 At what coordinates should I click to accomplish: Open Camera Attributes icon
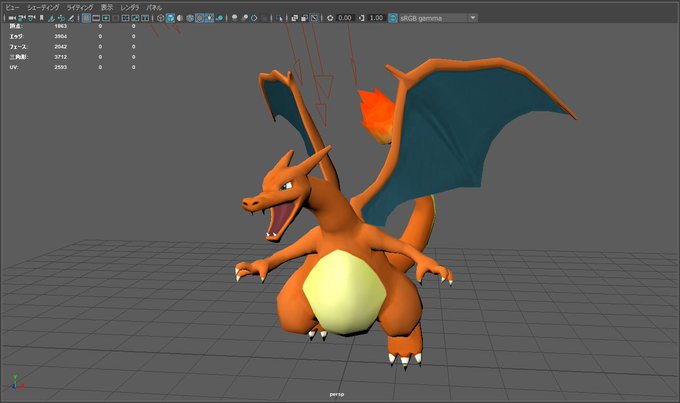pos(32,18)
